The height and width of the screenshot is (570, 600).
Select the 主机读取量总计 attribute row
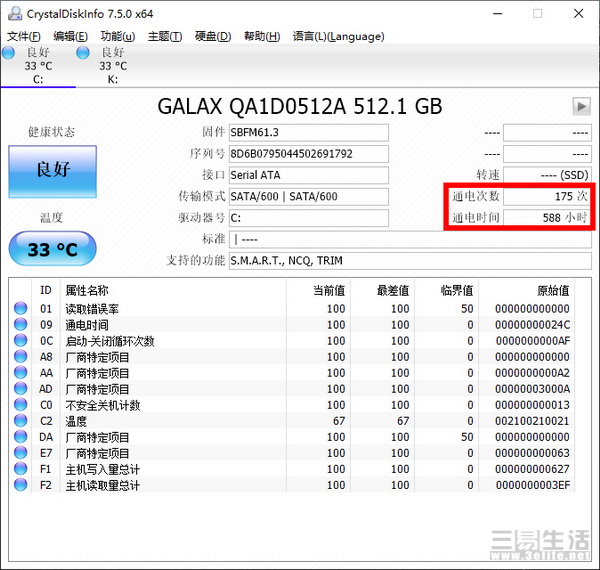coord(292,485)
